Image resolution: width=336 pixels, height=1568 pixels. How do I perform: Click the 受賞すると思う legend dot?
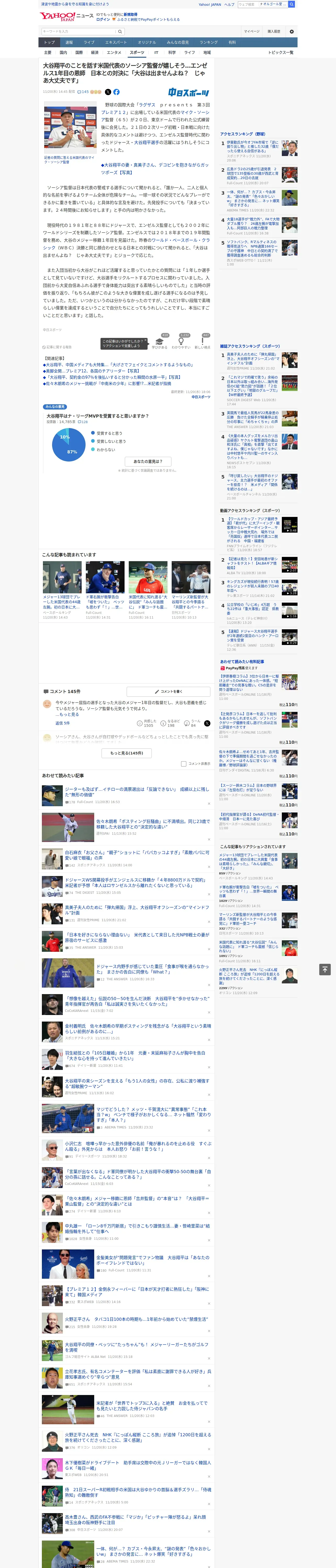point(93,433)
